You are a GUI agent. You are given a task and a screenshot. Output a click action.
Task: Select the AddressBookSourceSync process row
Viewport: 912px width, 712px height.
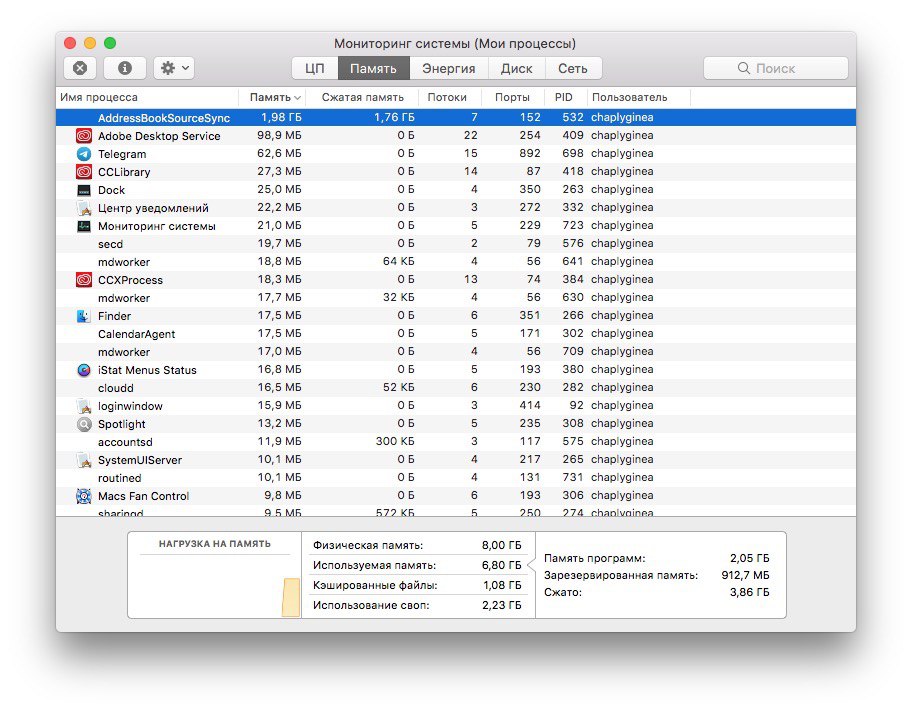(456, 118)
